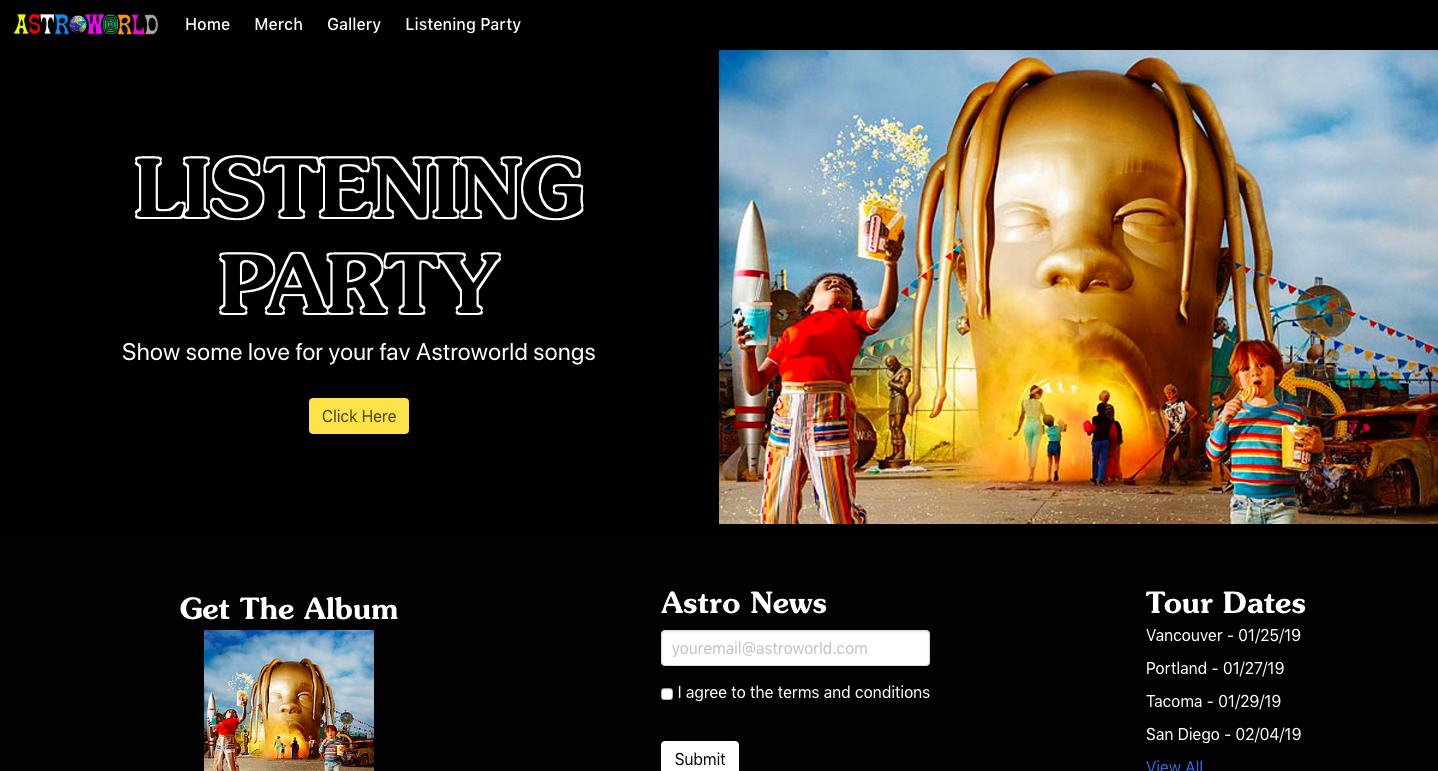1438x771 pixels.
Task: Open the small album cover thumbnail
Action: [289, 700]
